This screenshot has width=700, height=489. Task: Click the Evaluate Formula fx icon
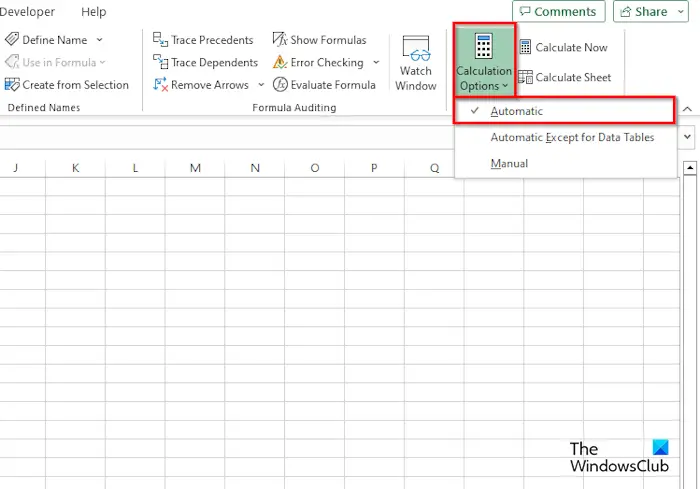280,84
